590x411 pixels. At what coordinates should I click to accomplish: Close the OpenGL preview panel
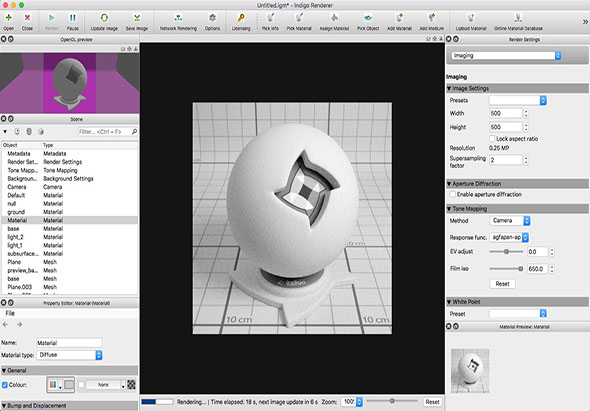click(3, 39)
